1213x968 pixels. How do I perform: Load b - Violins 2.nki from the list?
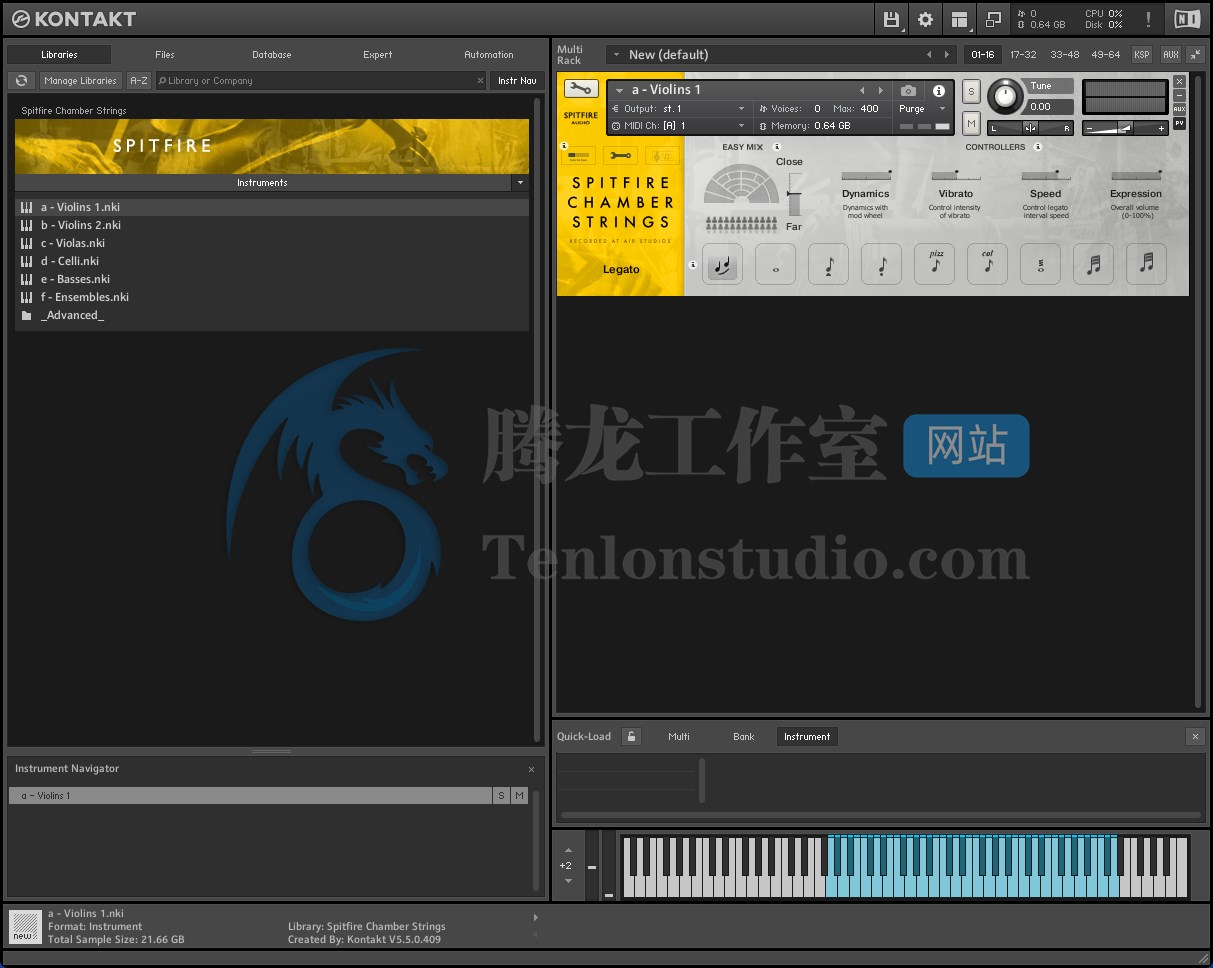point(80,225)
